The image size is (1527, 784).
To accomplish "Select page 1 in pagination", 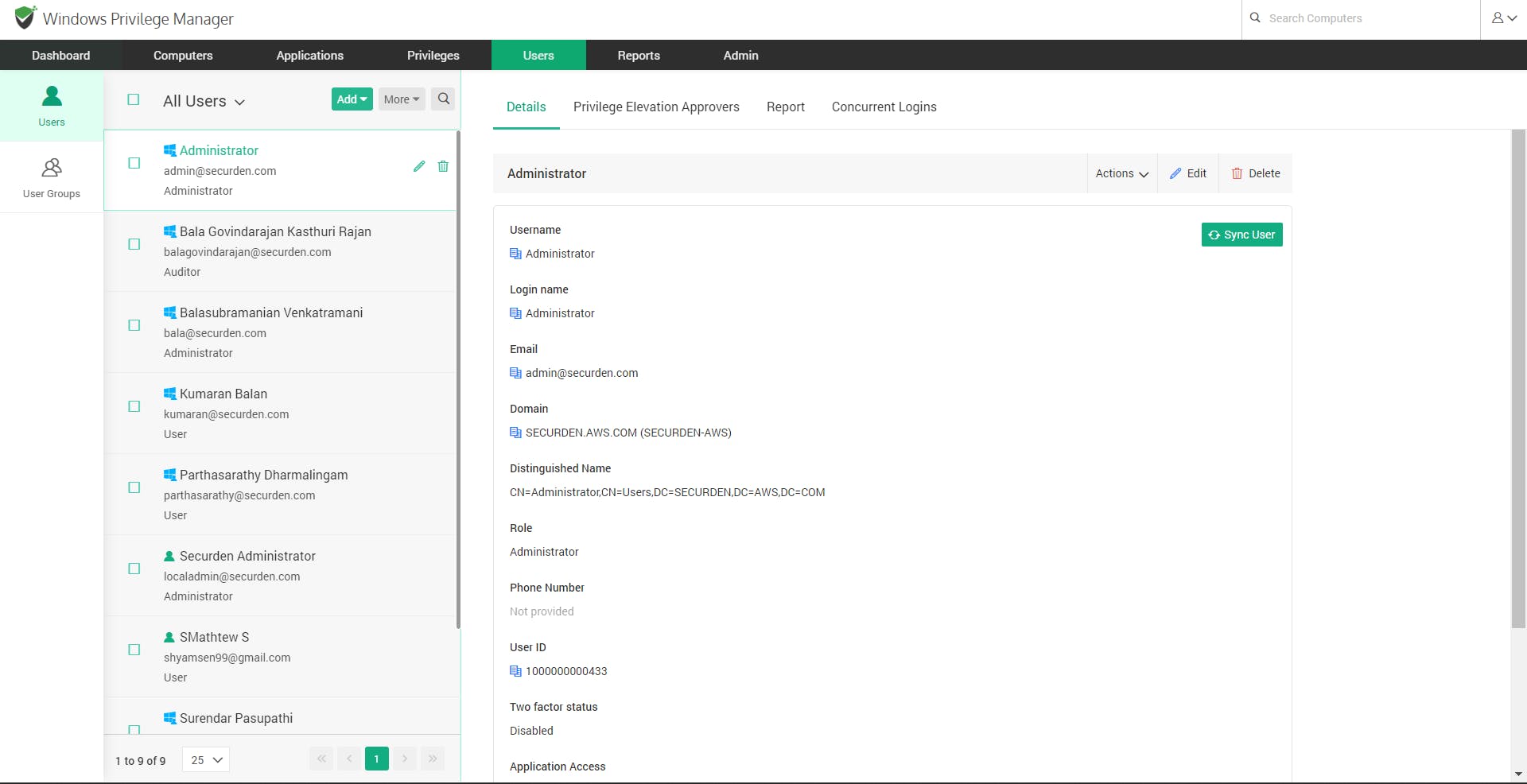I will (377, 759).
